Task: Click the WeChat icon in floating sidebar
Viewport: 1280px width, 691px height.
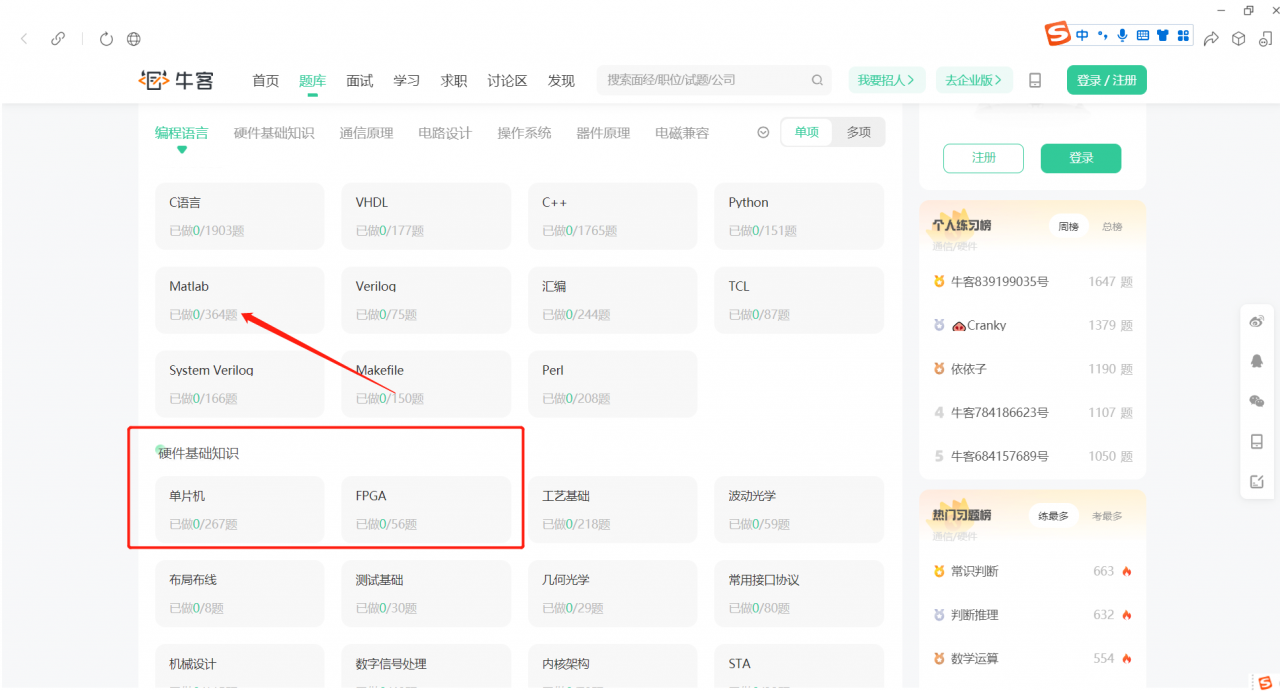Action: [x=1257, y=401]
